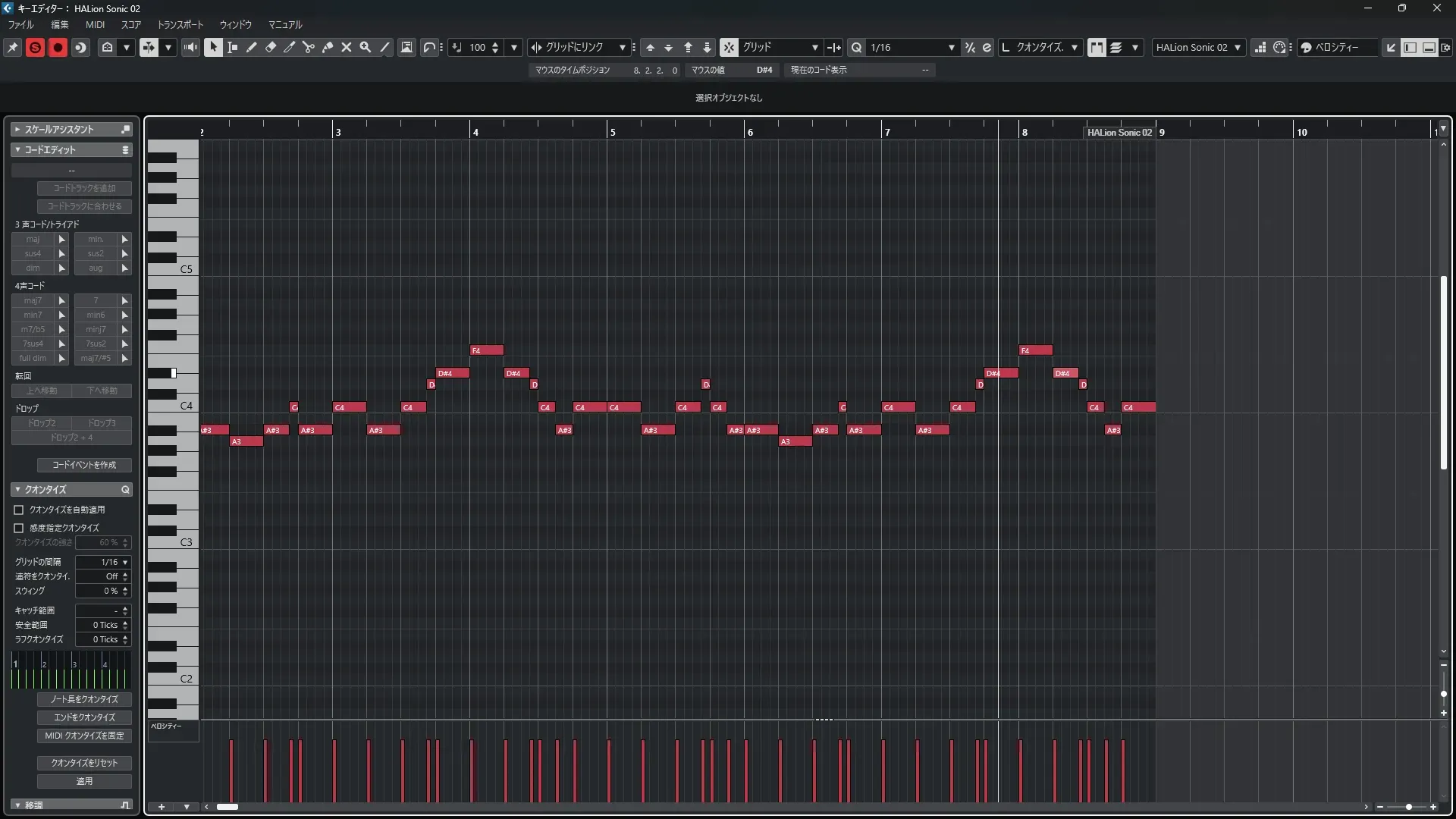Screen dimensions: 1456x819
Task: Enable the sensitivity-based quantize checkbox
Action: point(19,528)
